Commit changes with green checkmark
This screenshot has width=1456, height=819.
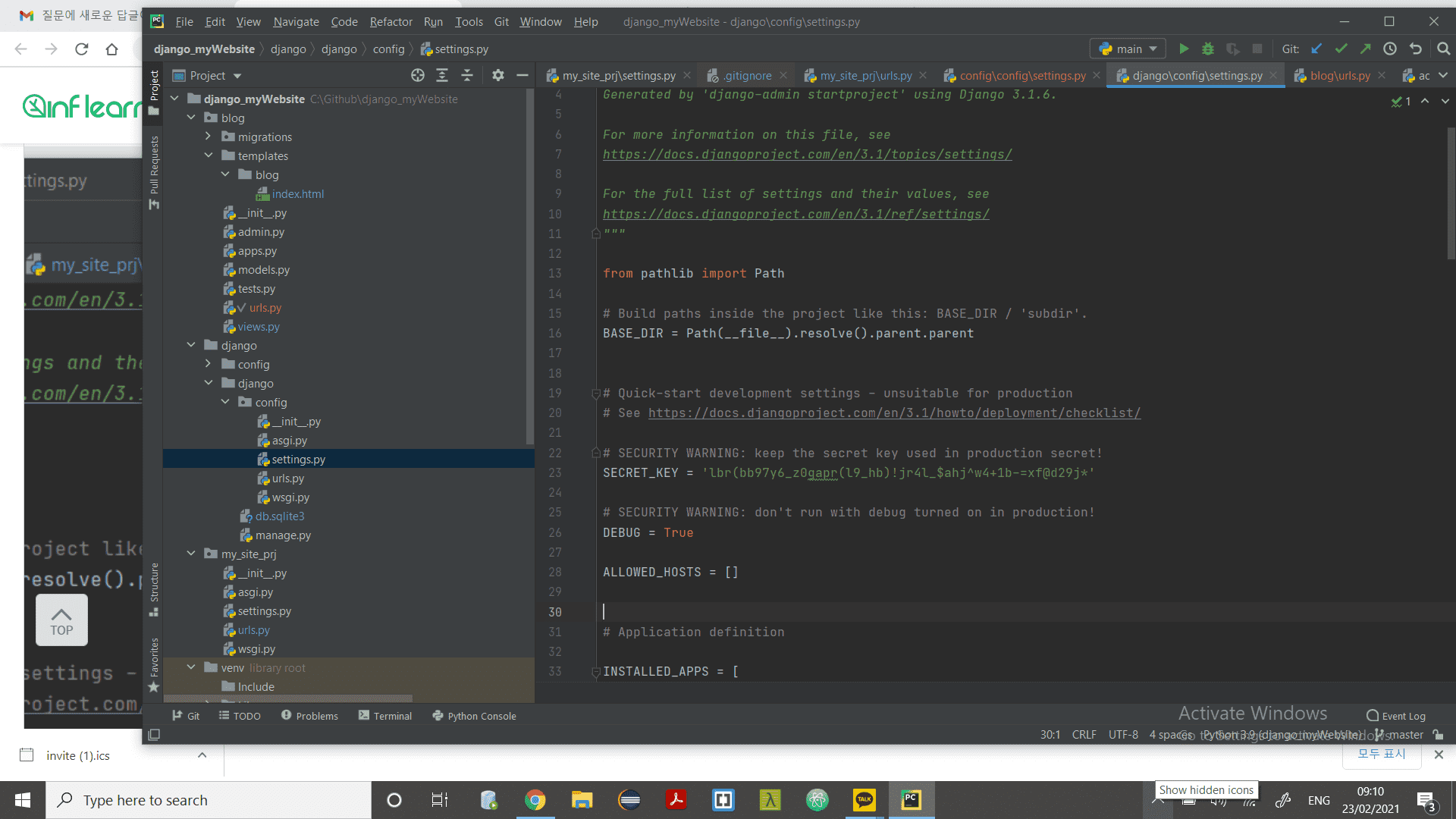(1341, 49)
